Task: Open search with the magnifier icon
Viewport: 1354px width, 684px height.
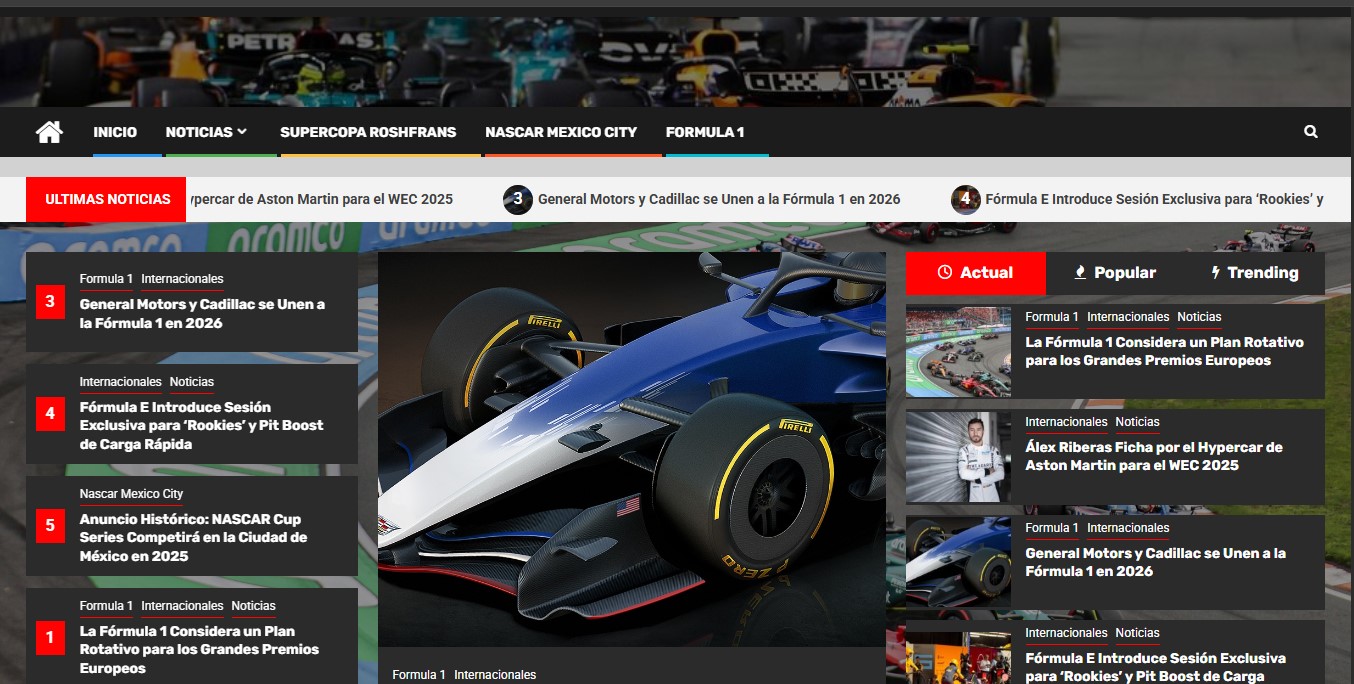Action: coord(1310,132)
